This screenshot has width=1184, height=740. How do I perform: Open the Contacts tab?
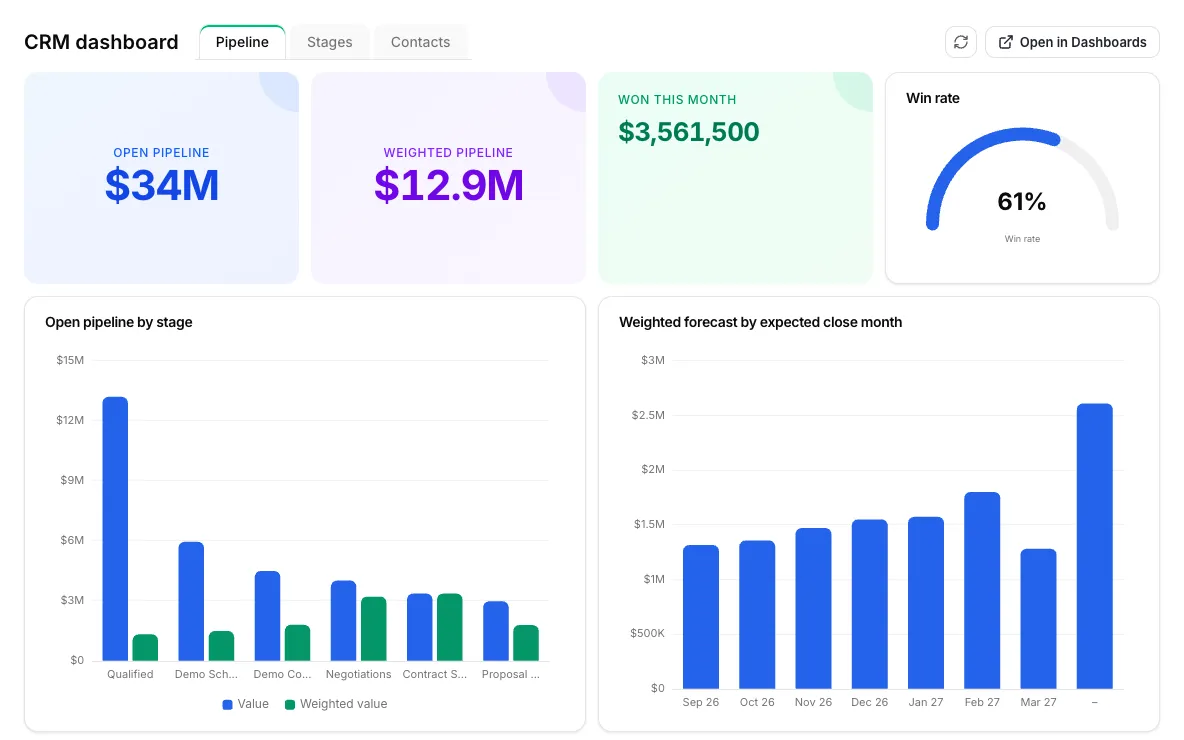coord(421,42)
